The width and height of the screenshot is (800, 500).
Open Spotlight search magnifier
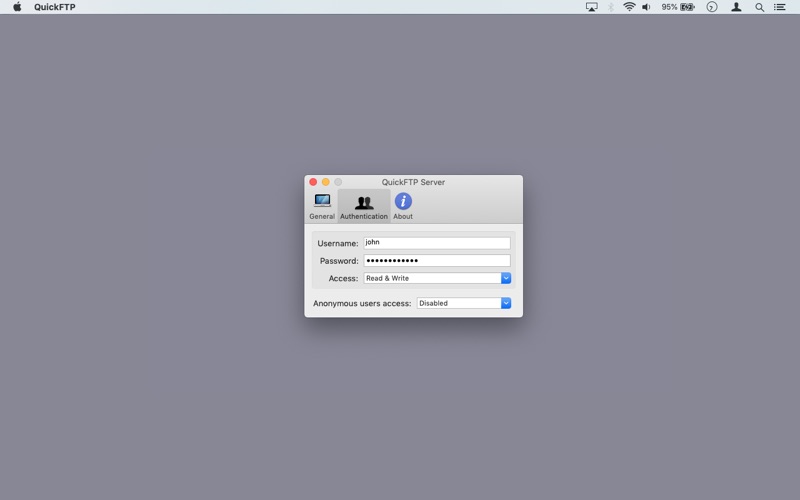point(760,7)
